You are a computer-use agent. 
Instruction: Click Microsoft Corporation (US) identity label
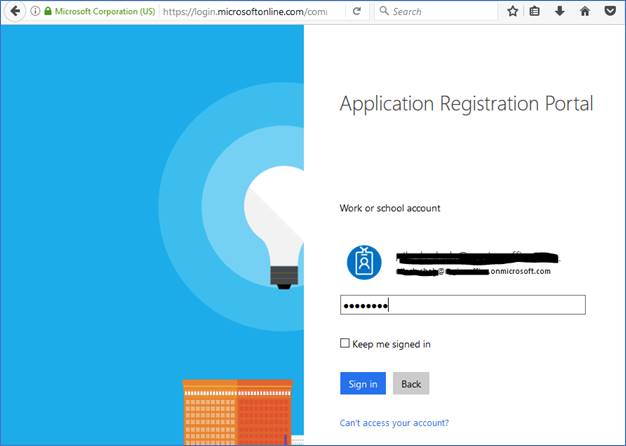click(105, 11)
